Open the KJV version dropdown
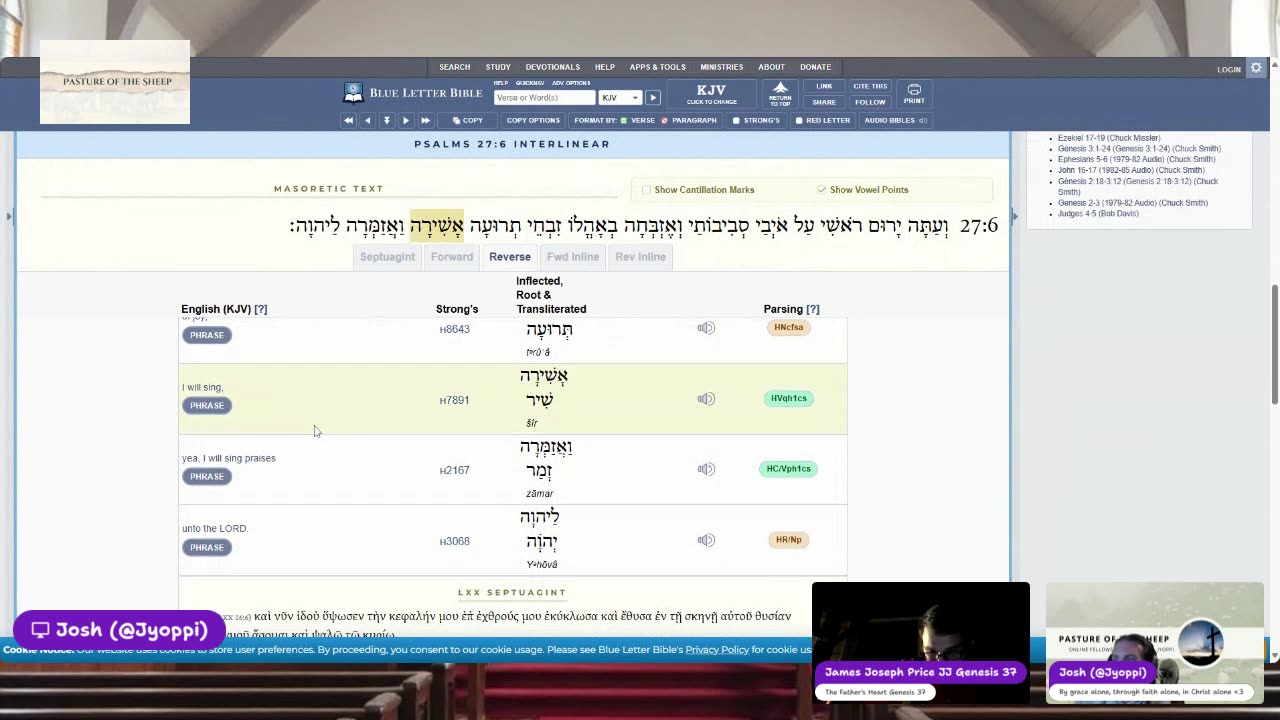Screen dimensions: 1280x720 pos(620,98)
